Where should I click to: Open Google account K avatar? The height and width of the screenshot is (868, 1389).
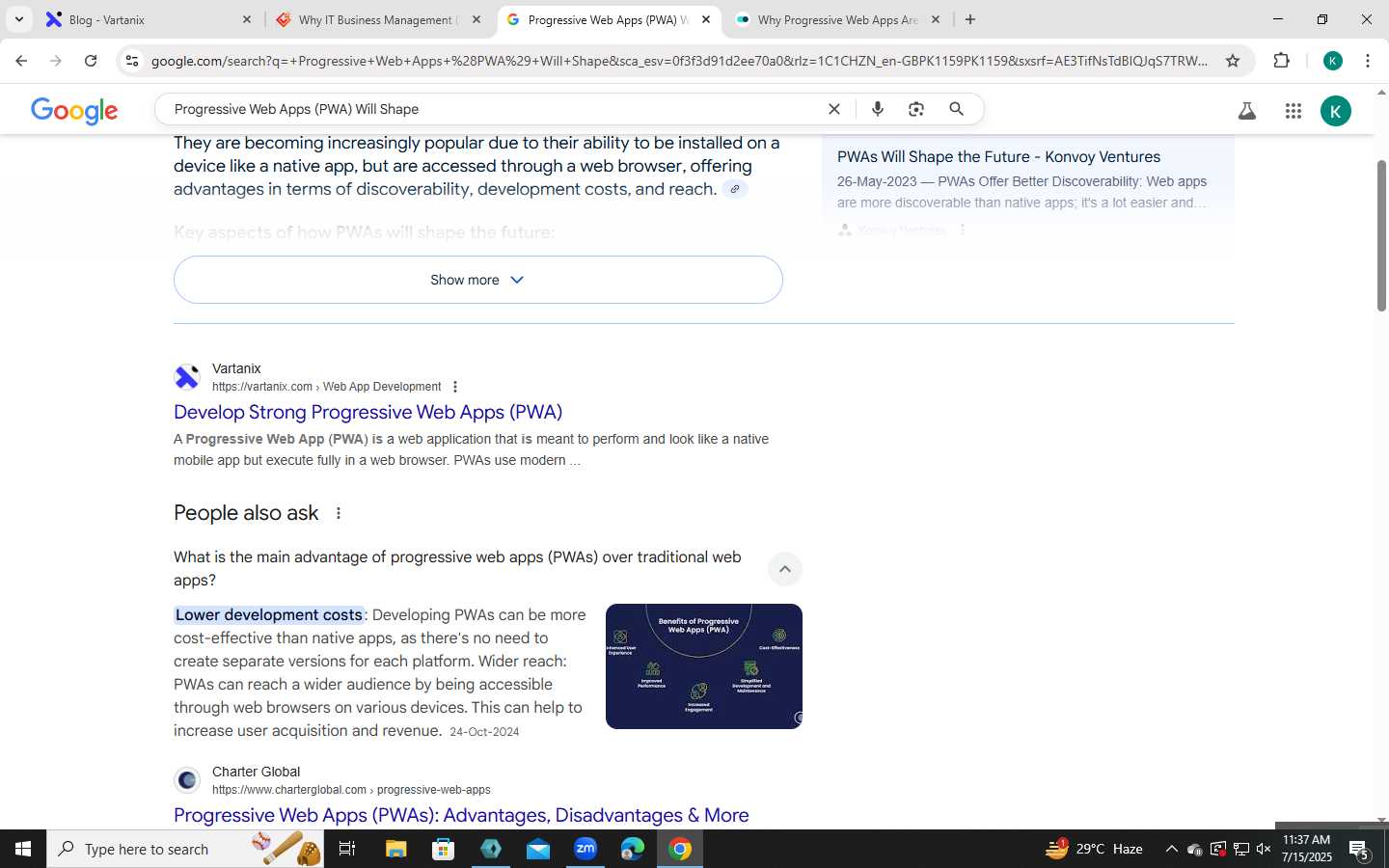point(1336,111)
